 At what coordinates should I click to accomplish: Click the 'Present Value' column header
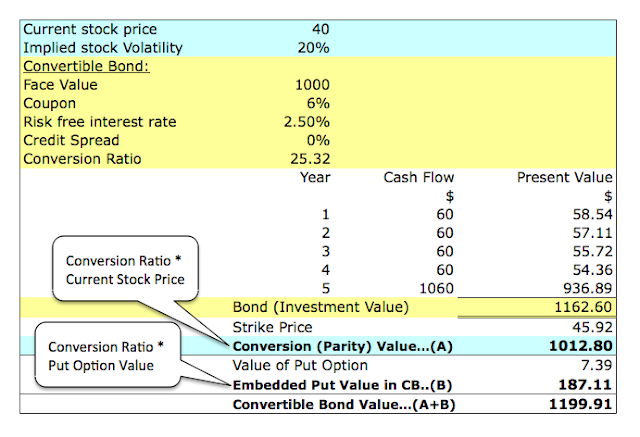pyautogui.click(x=565, y=177)
